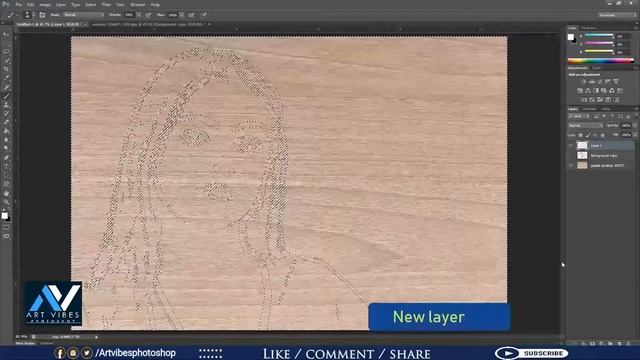
Task: Select the Clone Stamp tool
Action: point(6,105)
